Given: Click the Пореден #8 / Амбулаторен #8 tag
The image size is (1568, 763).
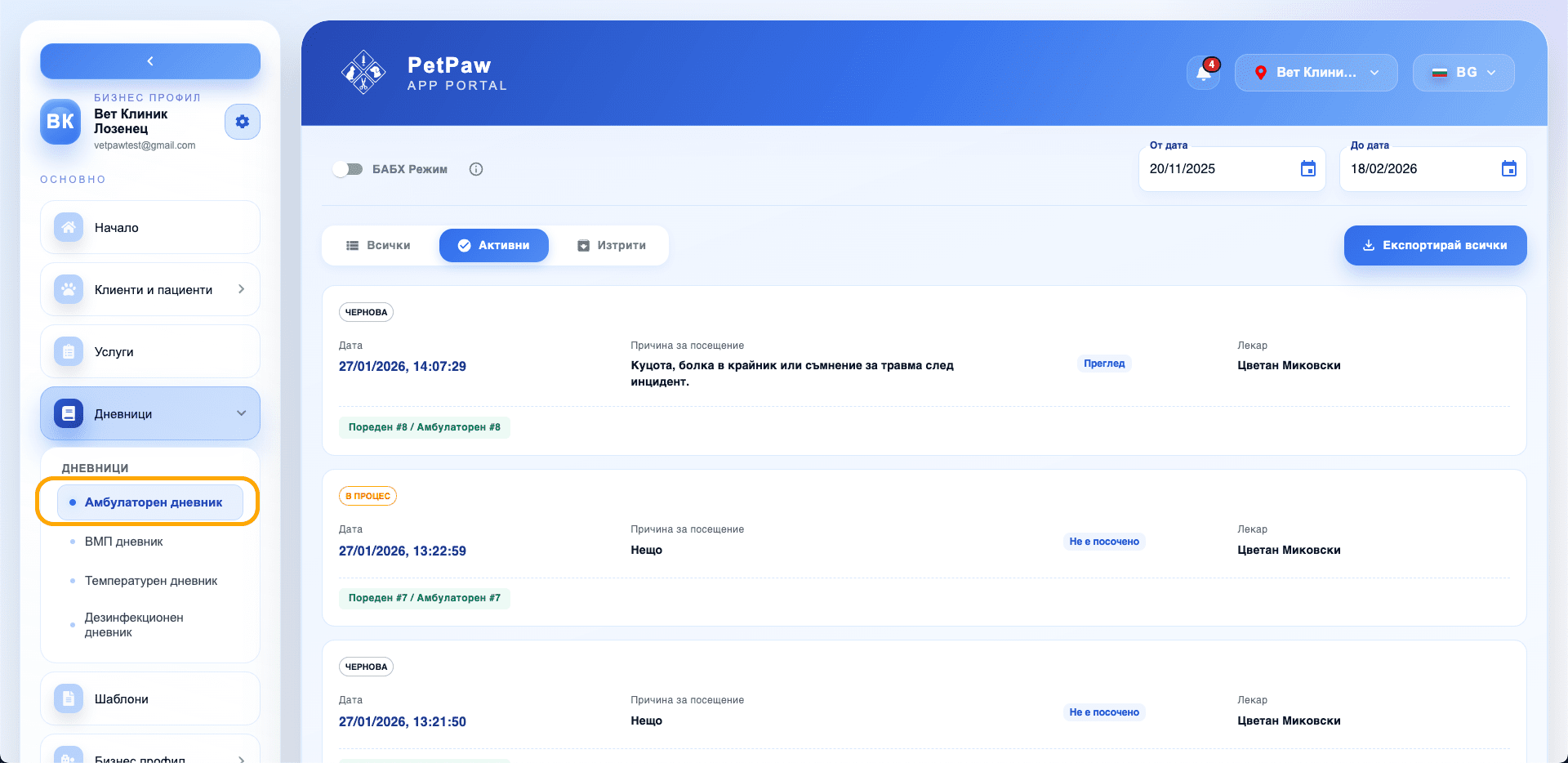Looking at the screenshot, I should 425,427.
